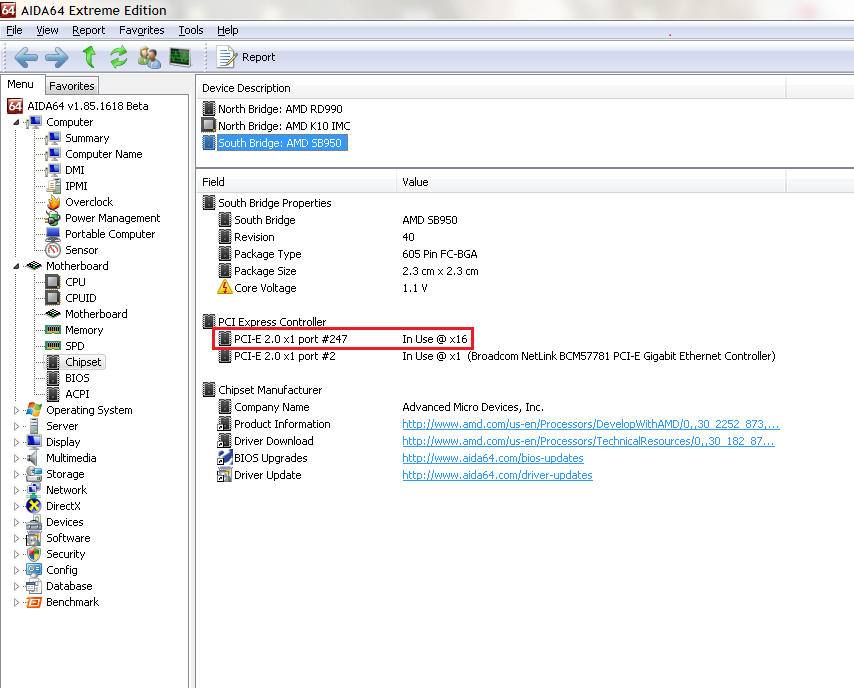Open the users icon in toolbar
Screen dimensions: 854x688
click(149, 57)
